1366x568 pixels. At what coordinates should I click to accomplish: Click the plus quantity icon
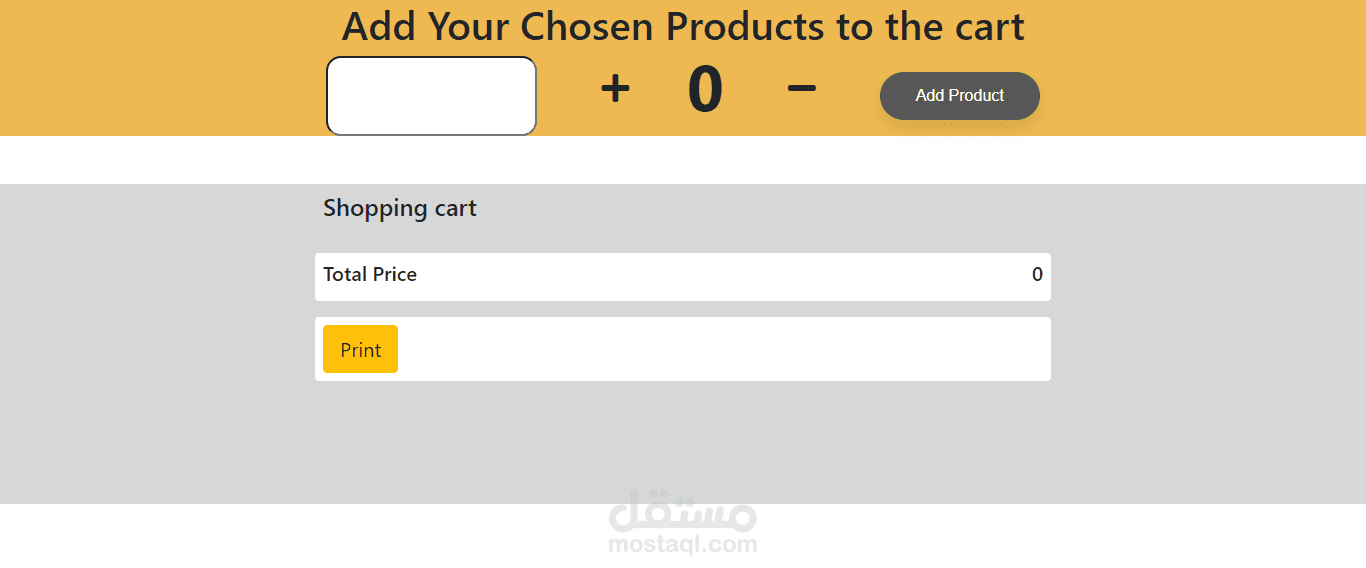pos(615,89)
